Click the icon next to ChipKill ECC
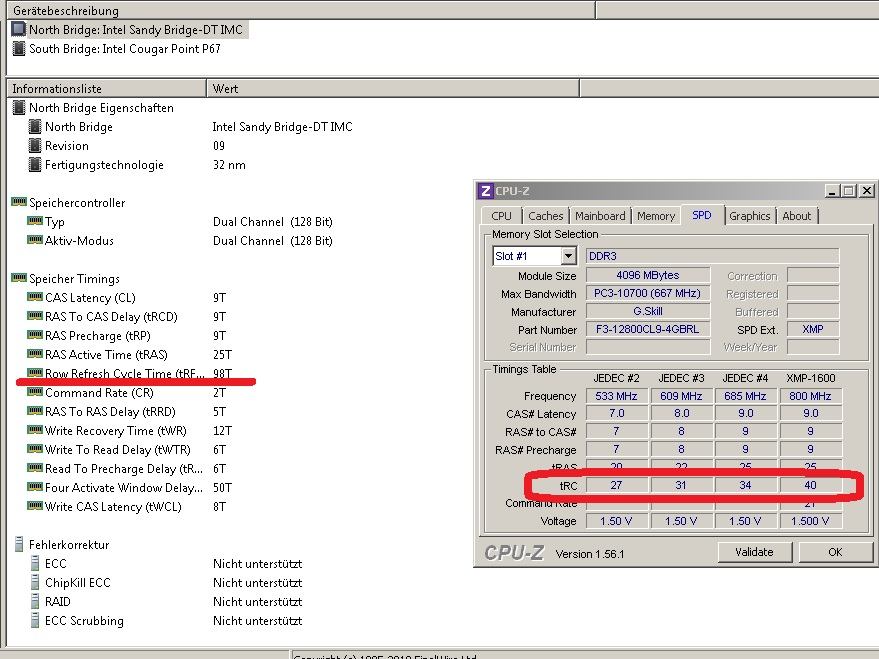Viewport: 879px width, 659px height. 35,582
